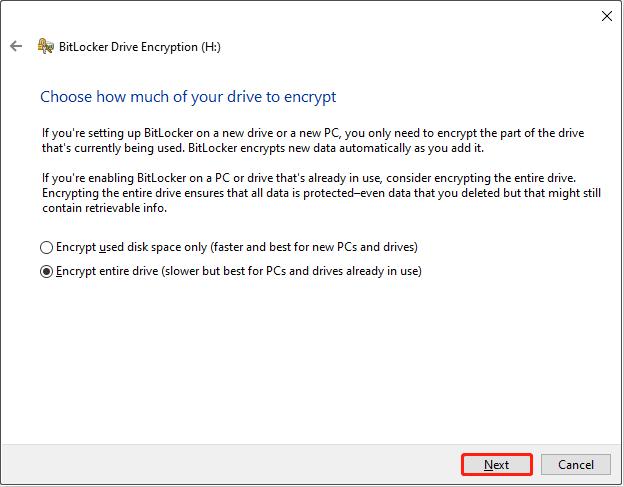Click the Next button
This screenshot has width=624, height=487.
point(497,464)
